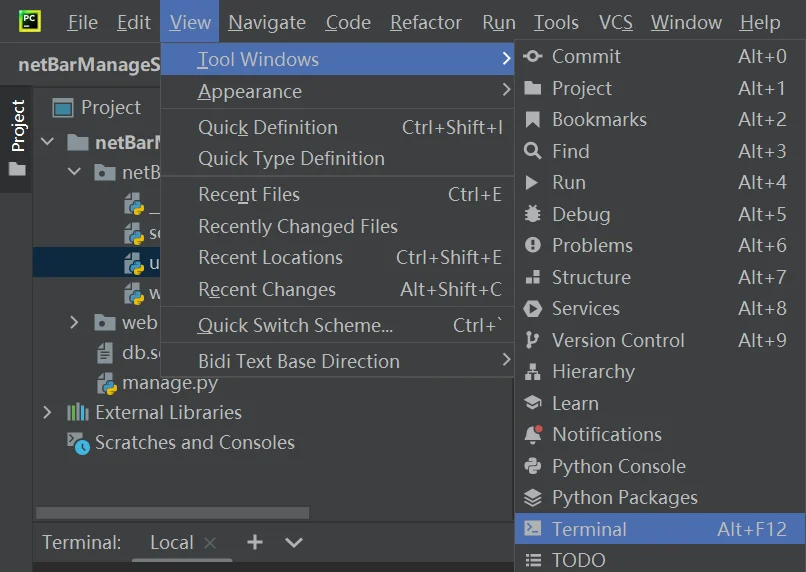806x572 pixels.
Task: Choose Quick Definition menu entry
Action: pos(337,127)
